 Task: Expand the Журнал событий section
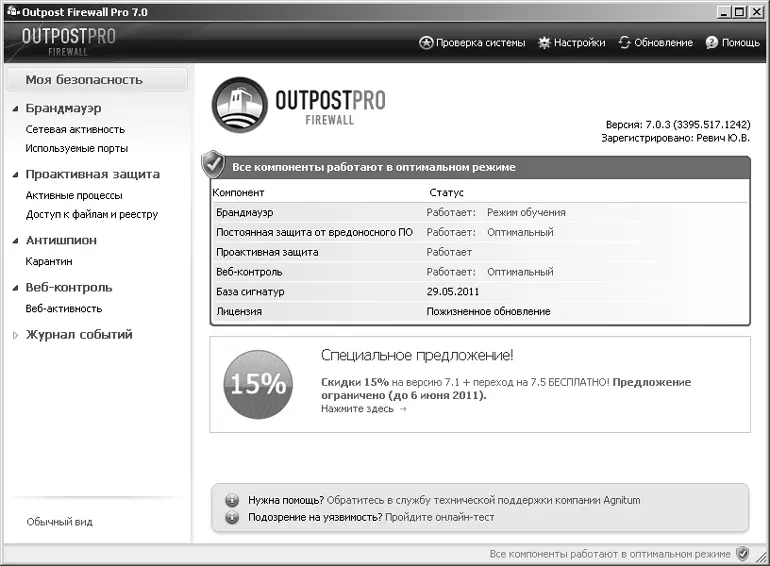[15, 335]
